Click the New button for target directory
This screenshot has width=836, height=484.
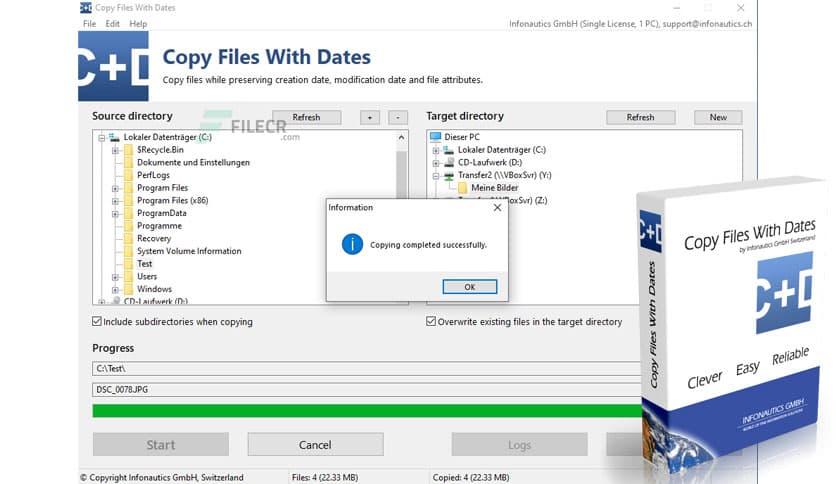(x=718, y=117)
